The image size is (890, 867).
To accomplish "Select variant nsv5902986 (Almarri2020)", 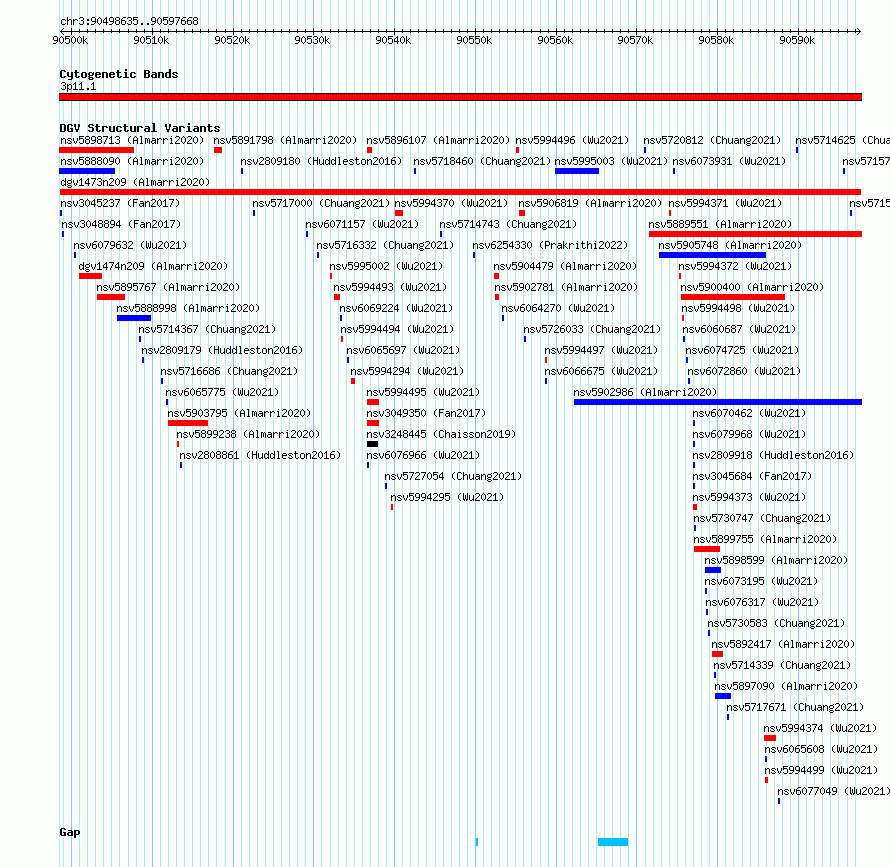I will [x=718, y=402].
